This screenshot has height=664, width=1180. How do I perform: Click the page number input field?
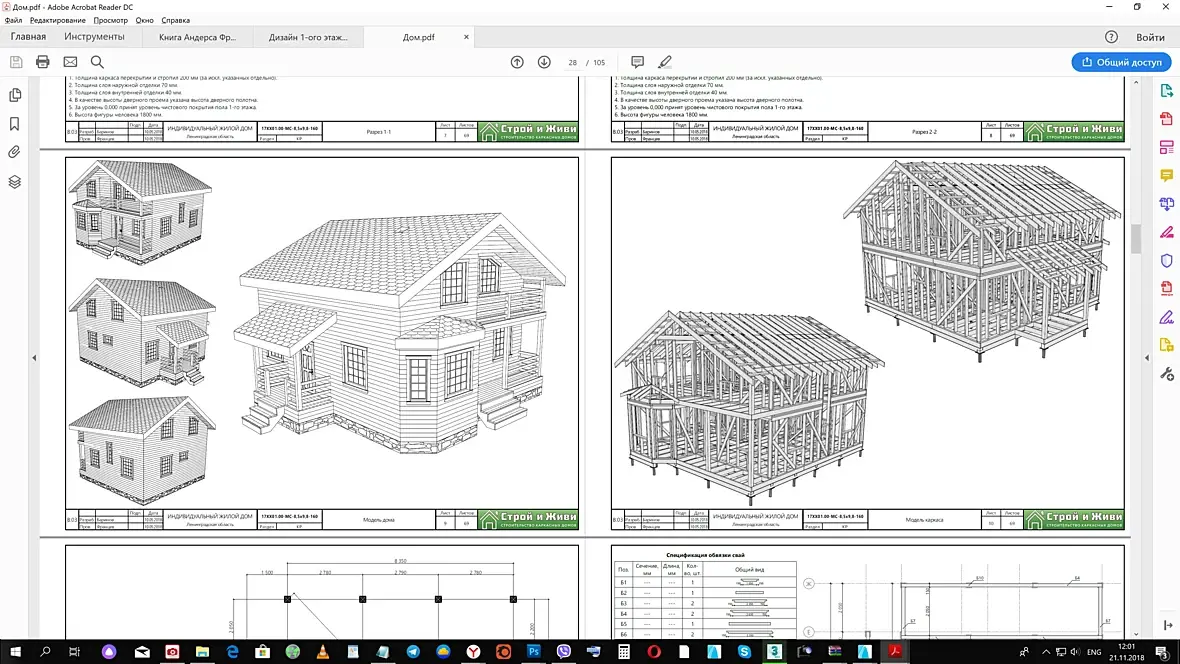click(573, 62)
